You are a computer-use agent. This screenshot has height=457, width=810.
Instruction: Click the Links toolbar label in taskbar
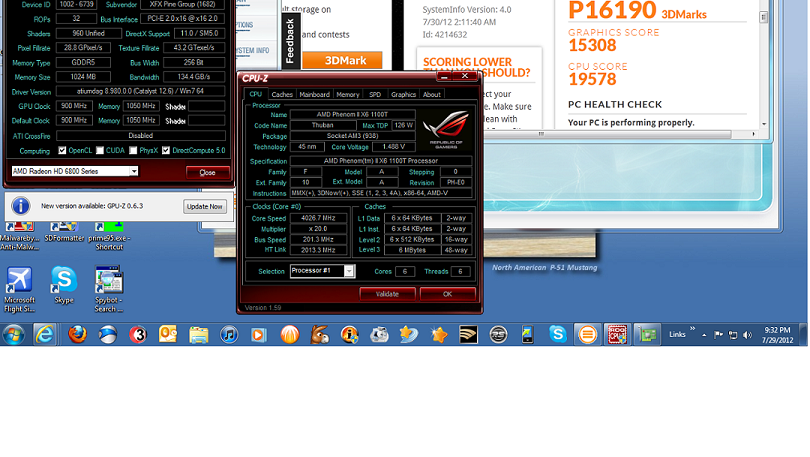point(677,335)
